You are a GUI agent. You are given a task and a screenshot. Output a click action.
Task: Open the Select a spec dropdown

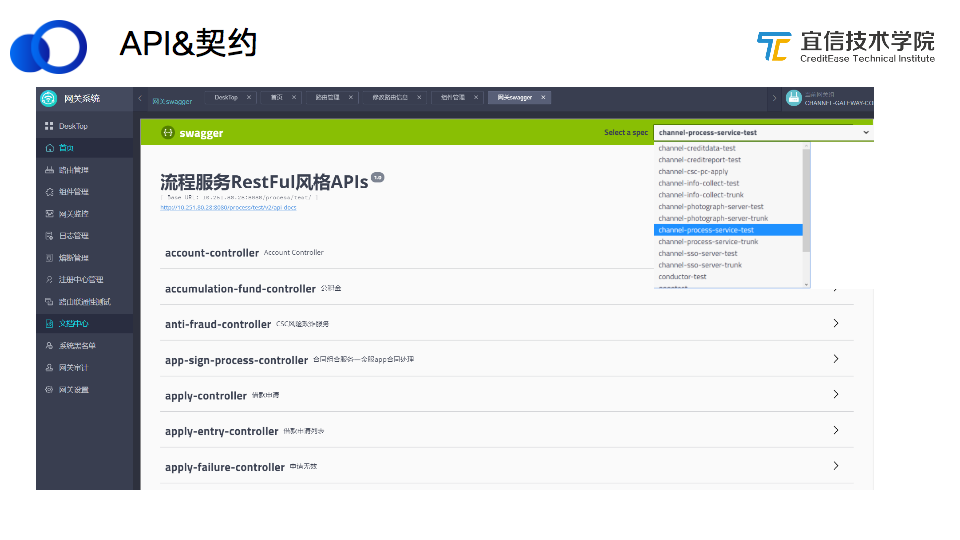[x=763, y=132]
